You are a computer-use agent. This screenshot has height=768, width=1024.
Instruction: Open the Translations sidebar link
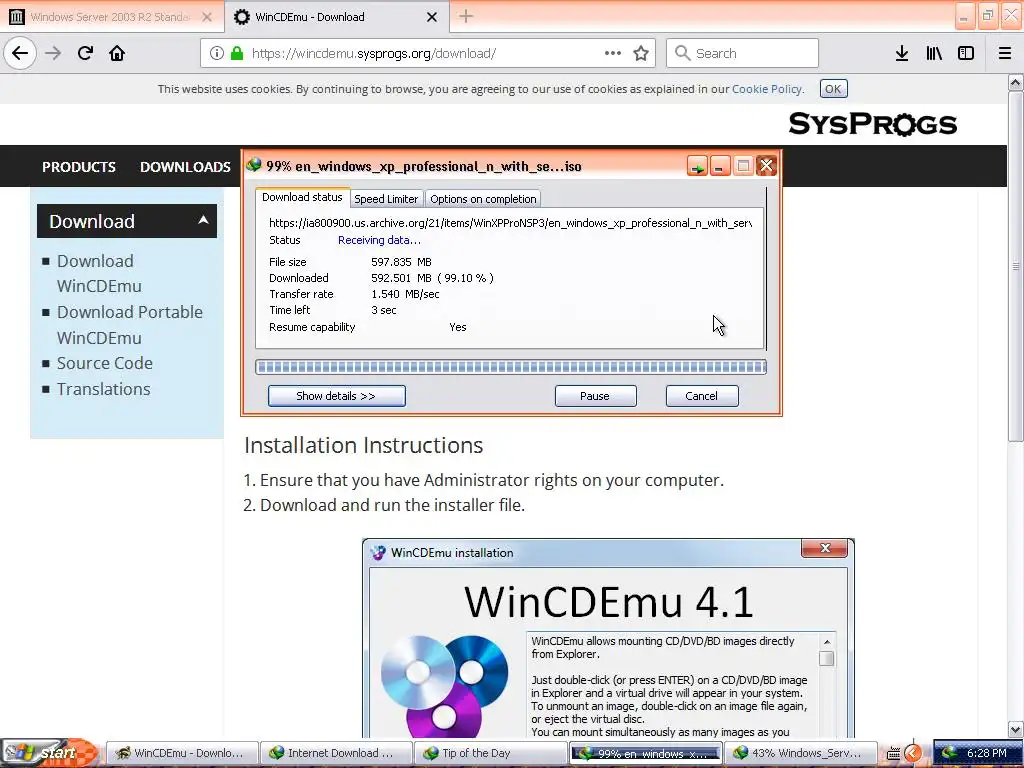click(103, 389)
